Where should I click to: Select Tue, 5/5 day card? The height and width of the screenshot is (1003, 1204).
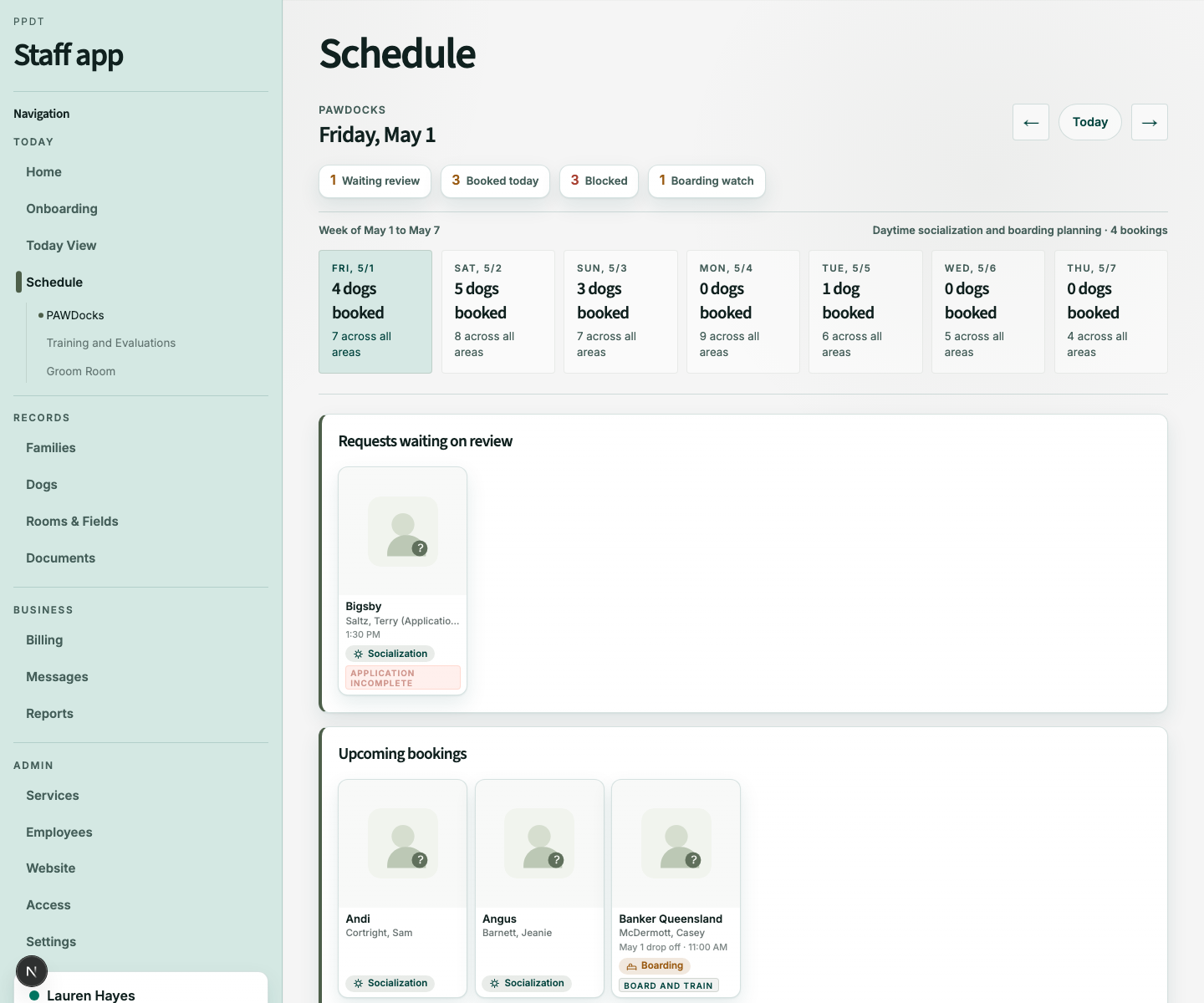865,312
